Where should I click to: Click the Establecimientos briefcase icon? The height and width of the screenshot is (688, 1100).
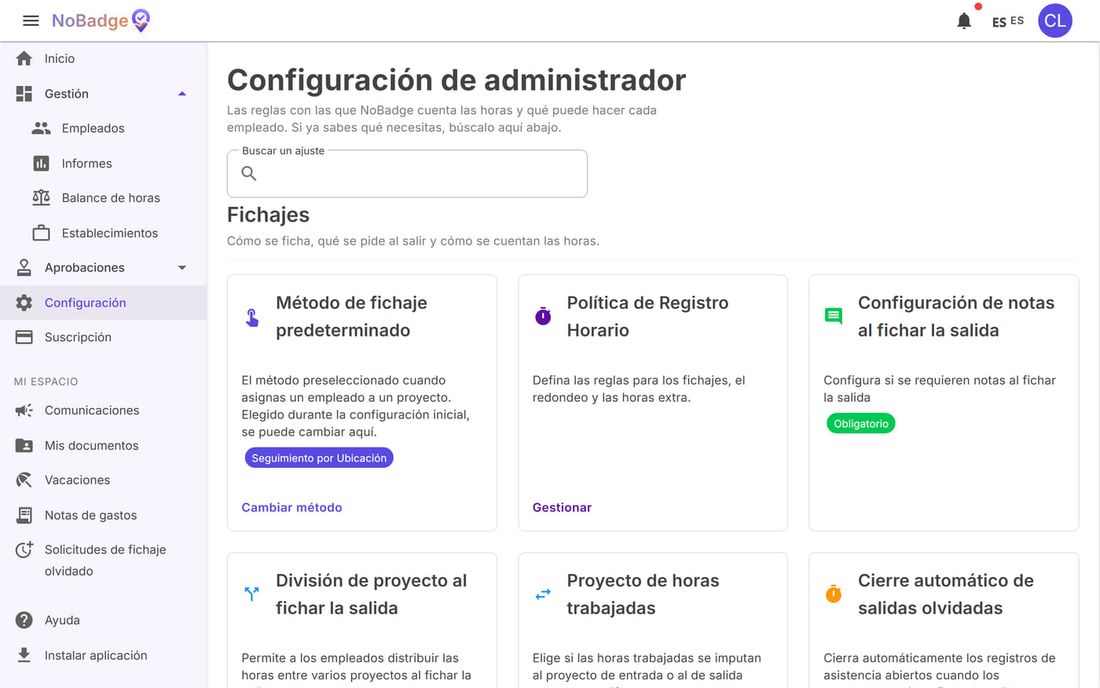pyautogui.click(x=41, y=233)
